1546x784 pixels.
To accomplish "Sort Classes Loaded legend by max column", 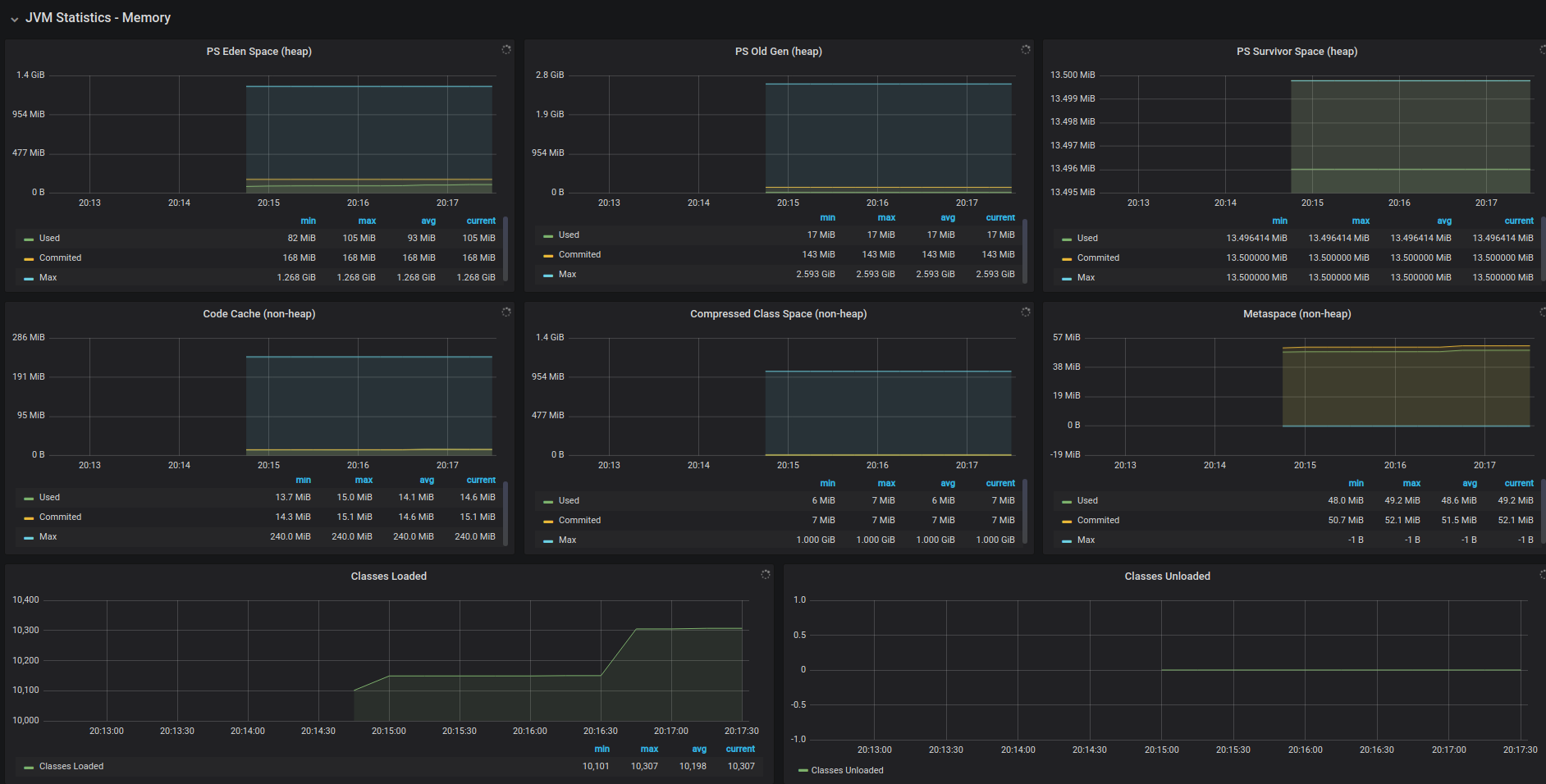I will tap(649, 750).
